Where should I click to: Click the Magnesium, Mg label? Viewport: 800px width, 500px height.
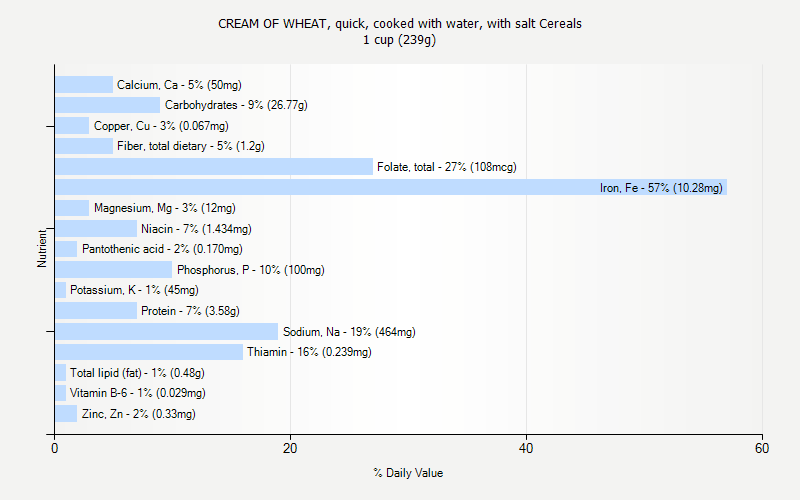[164, 208]
